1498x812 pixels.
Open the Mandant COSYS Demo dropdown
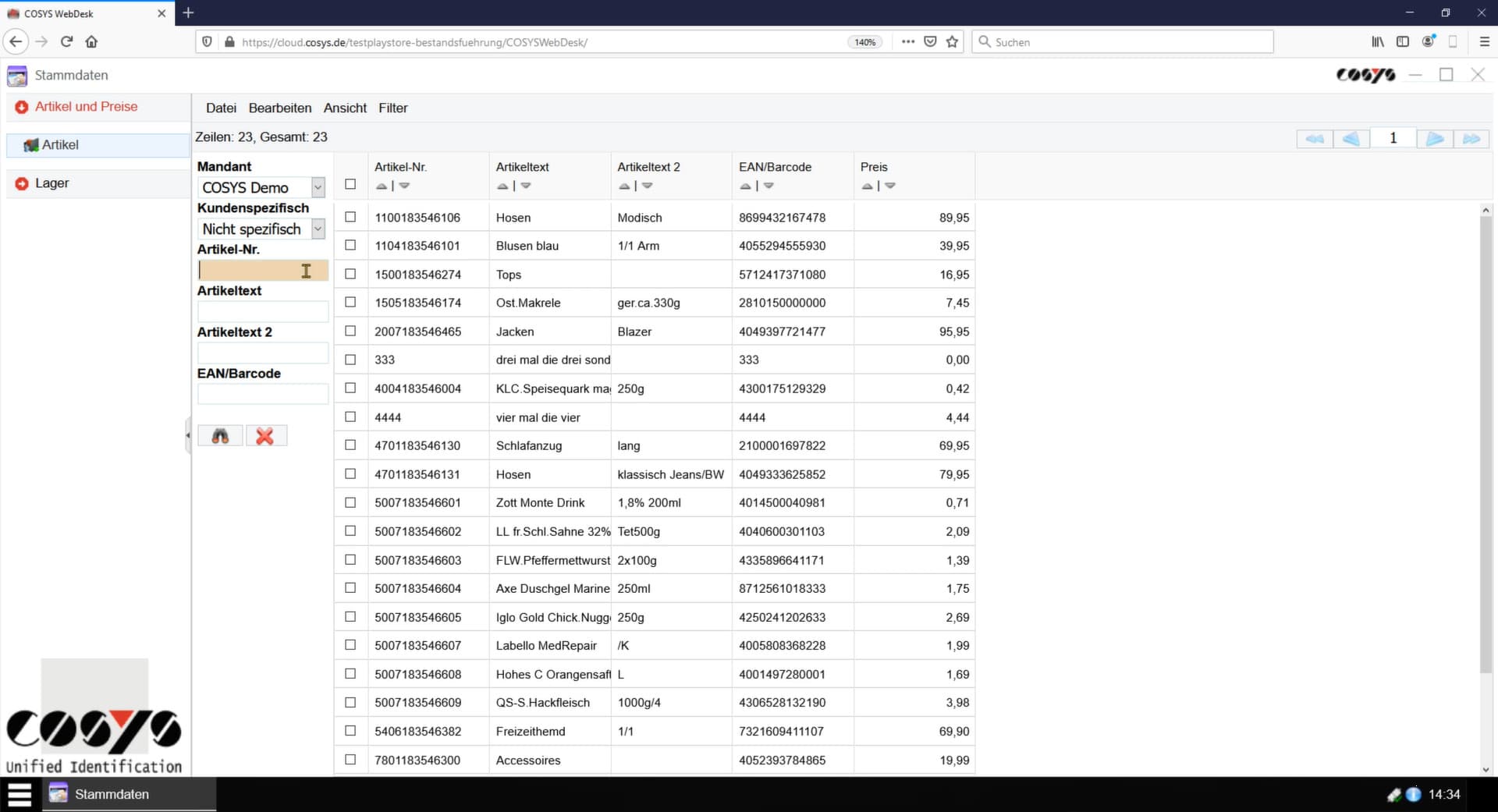pos(318,187)
